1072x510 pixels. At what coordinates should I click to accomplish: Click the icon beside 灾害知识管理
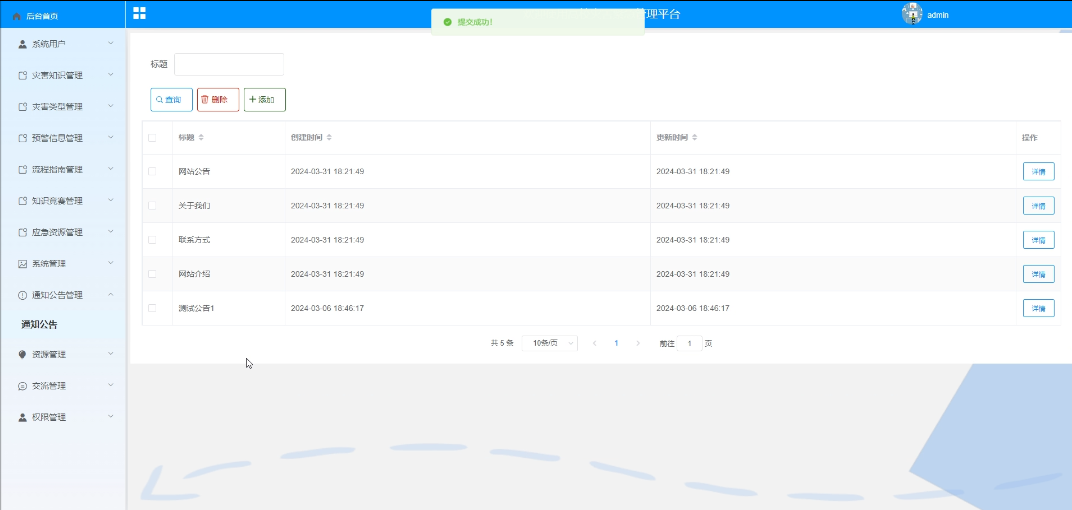click(x=23, y=75)
